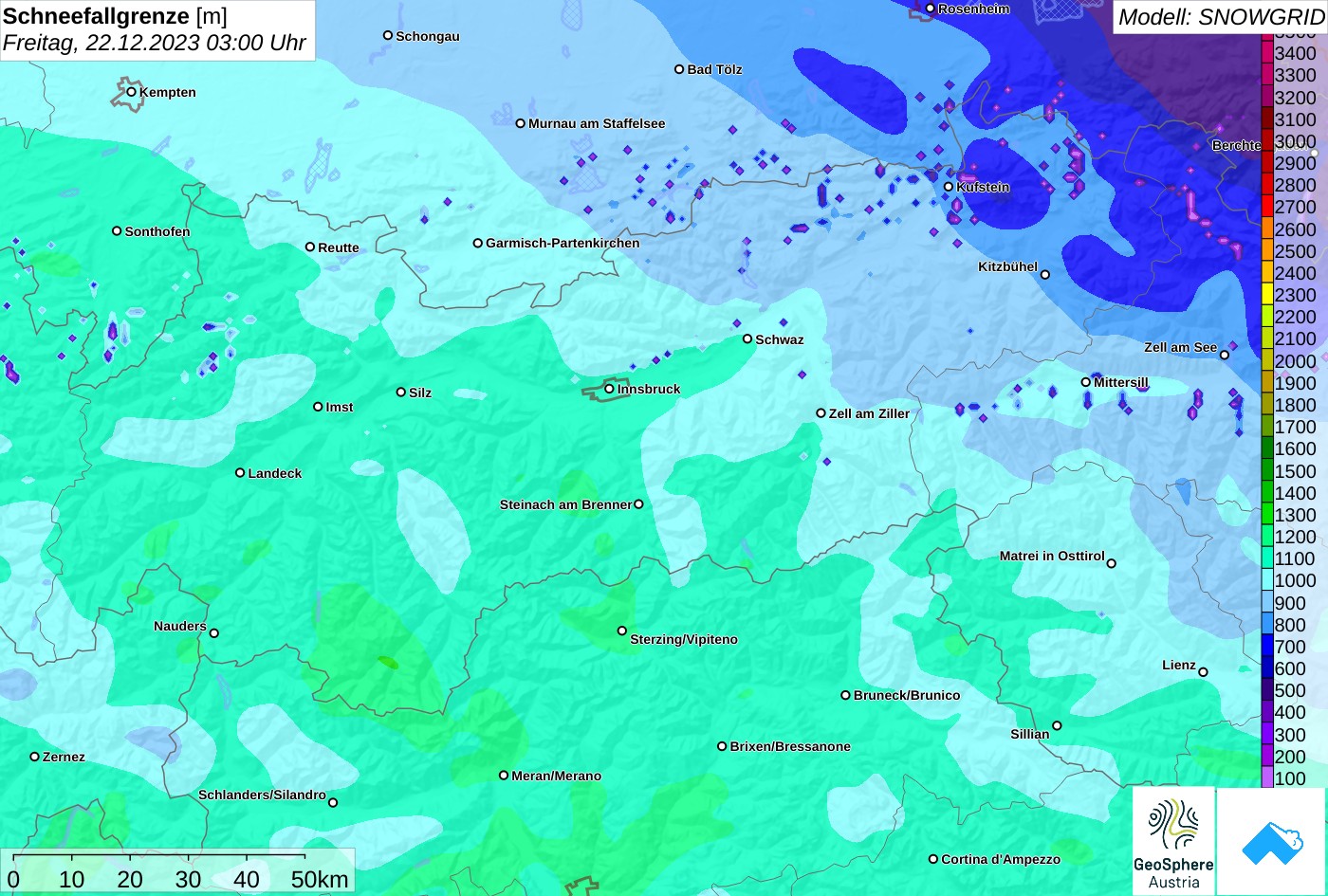Click the Schongau location marker

(x=388, y=35)
